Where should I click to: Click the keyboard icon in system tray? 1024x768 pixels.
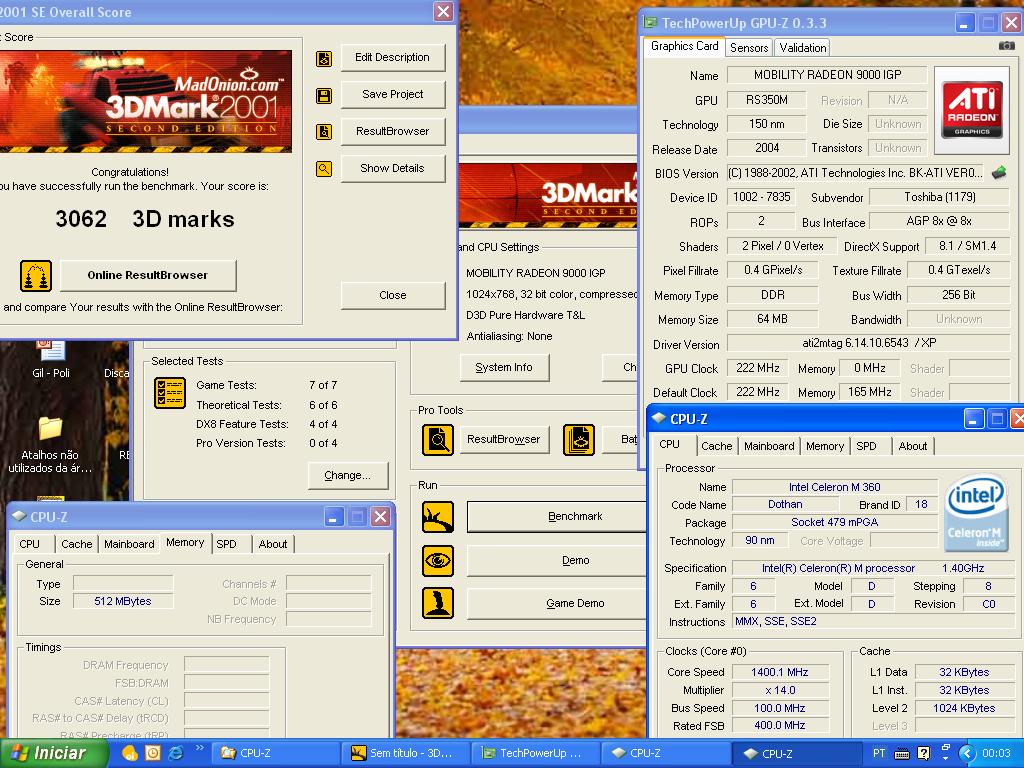pyautogui.click(x=902, y=754)
